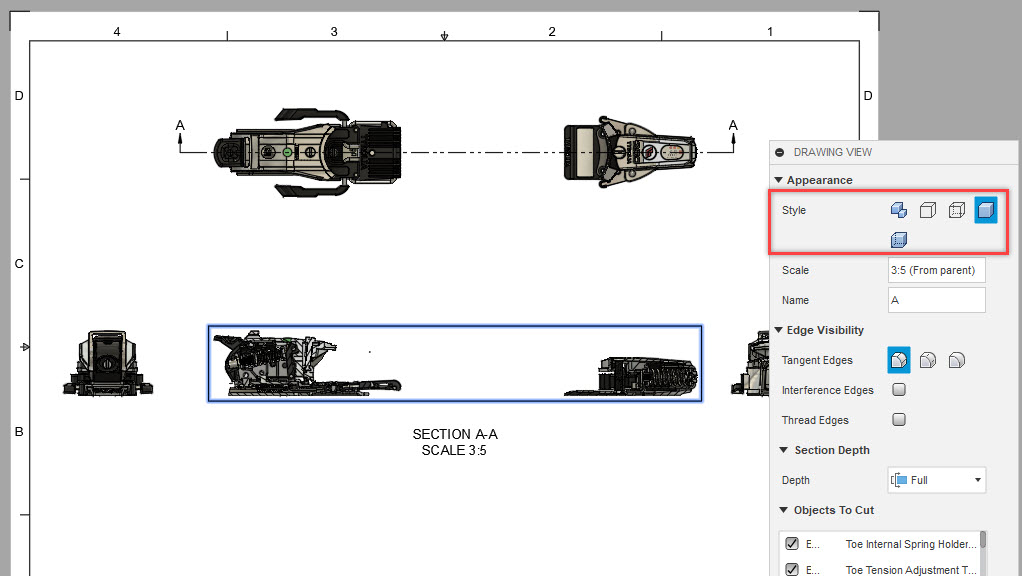The height and width of the screenshot is (576, 1022).
Task: Collapse the Edge Visibility section
Action: pos(779,330)
